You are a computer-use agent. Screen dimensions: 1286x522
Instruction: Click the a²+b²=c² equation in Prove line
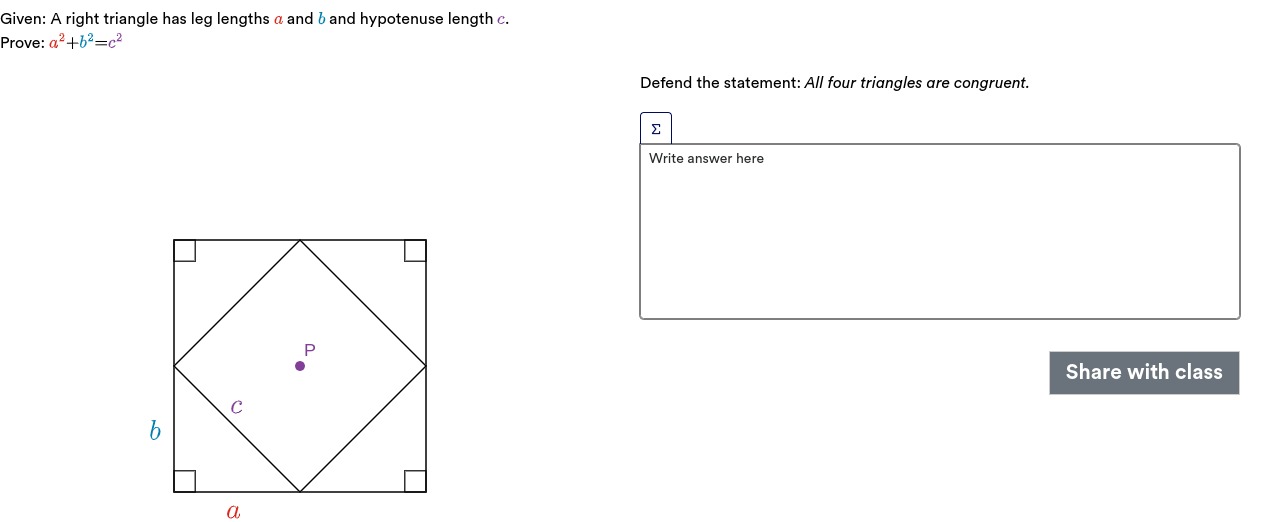[86, 42]
